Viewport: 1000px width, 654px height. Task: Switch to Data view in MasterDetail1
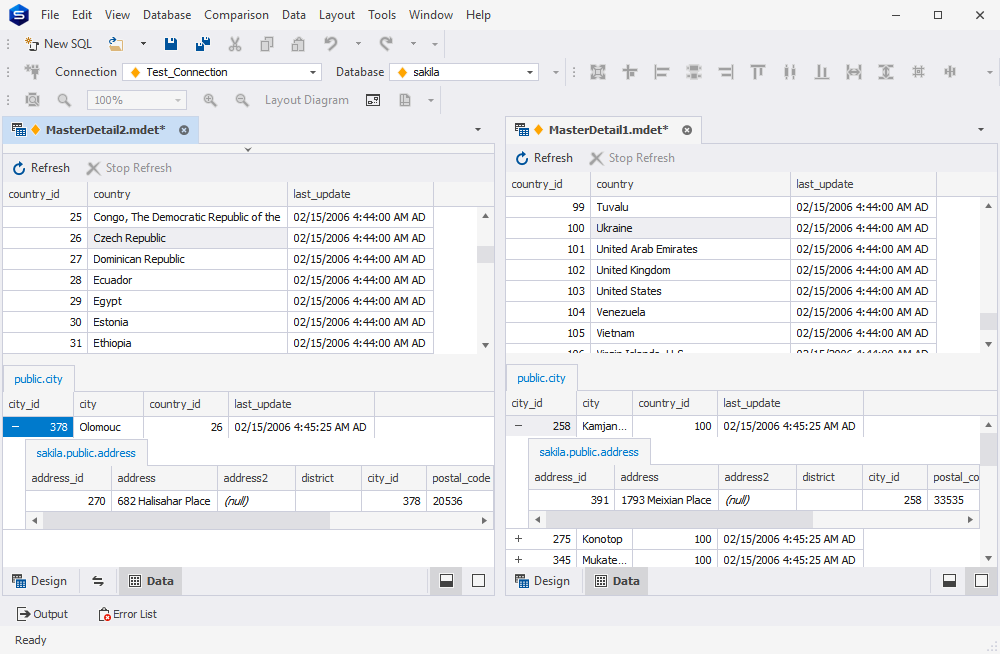[x=617, y=581]
